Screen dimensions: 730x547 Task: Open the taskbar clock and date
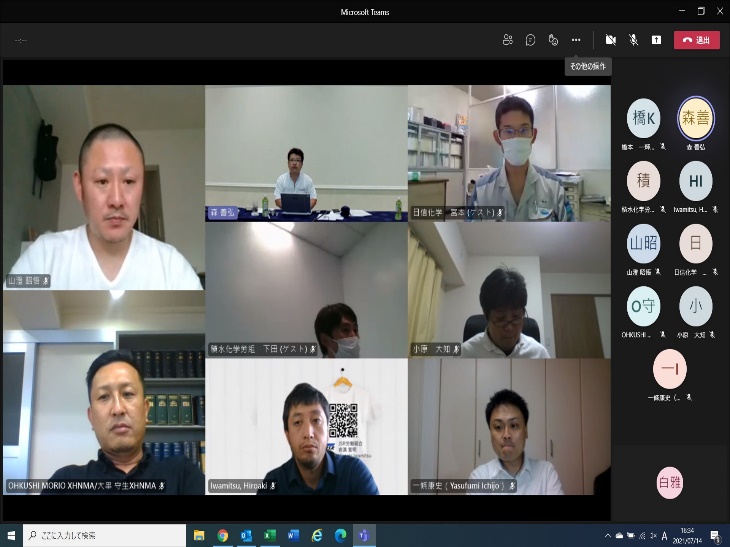point(688,535)
